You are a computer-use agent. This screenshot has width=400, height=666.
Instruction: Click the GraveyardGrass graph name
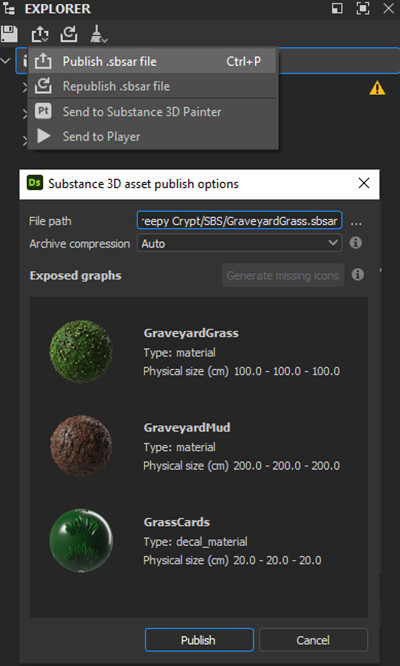[x=191, y=333]
